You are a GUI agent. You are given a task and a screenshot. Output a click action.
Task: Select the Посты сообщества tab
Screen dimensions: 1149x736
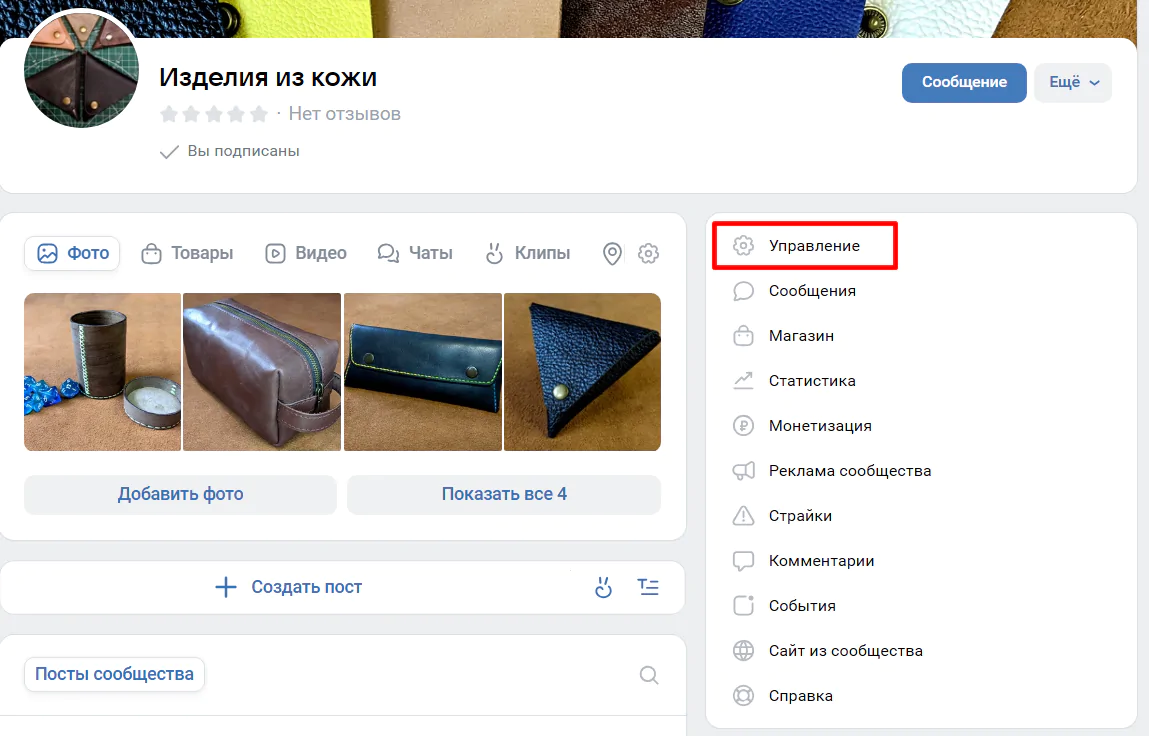pos(114,674)
